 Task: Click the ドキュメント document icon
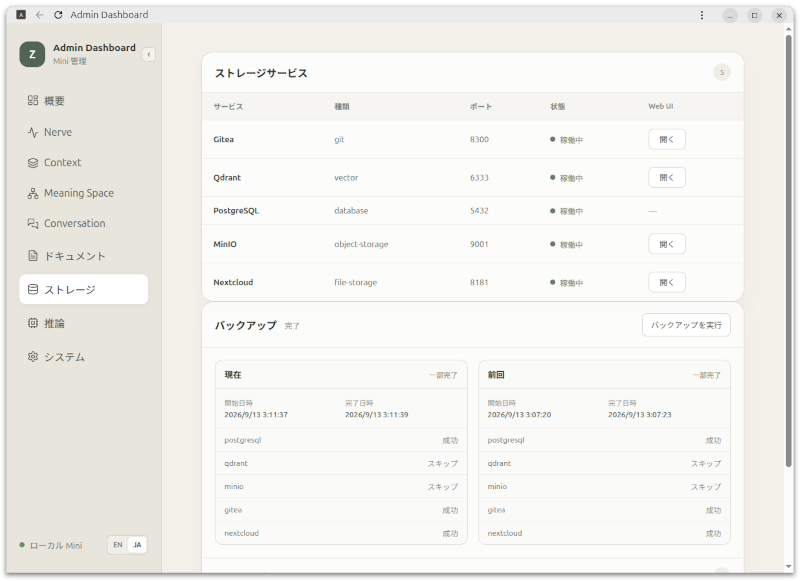pyautogui.click(x=33, y=256)
